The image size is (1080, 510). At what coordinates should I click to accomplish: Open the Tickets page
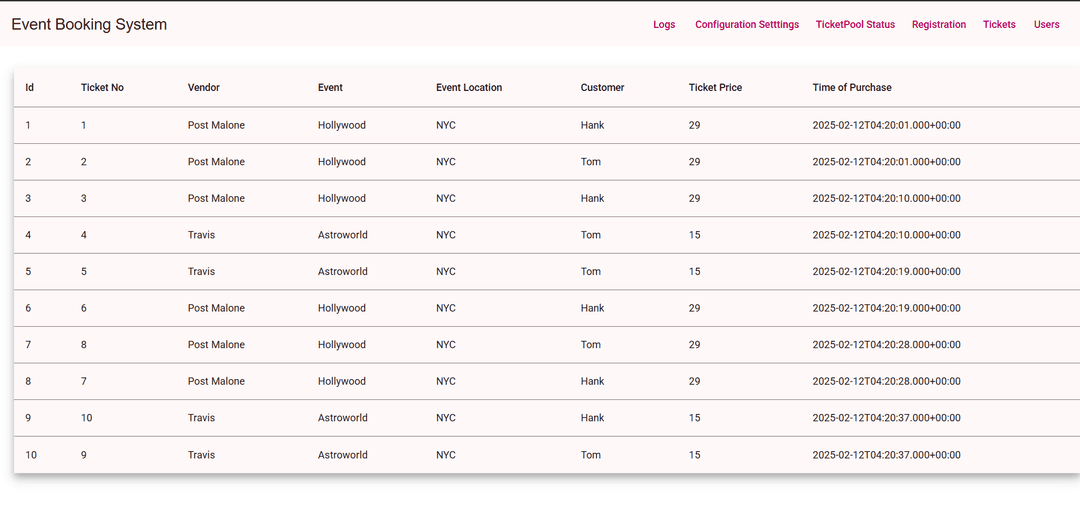(x=999, y=24)
